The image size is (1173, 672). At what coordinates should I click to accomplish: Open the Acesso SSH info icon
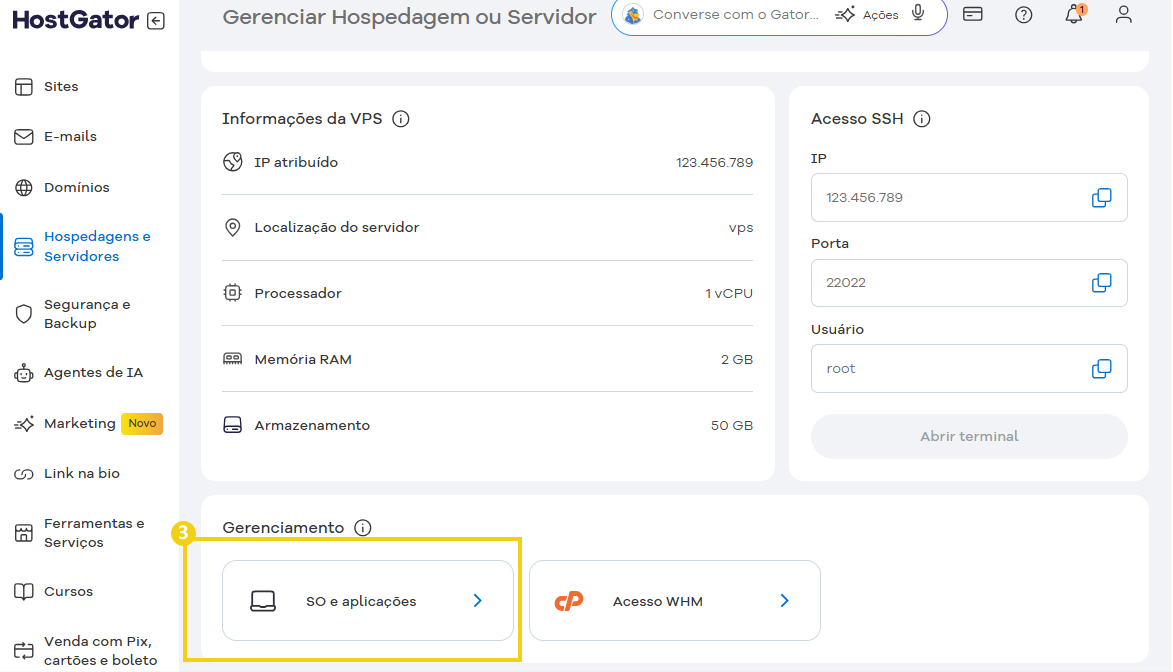[x=921, y=118]
